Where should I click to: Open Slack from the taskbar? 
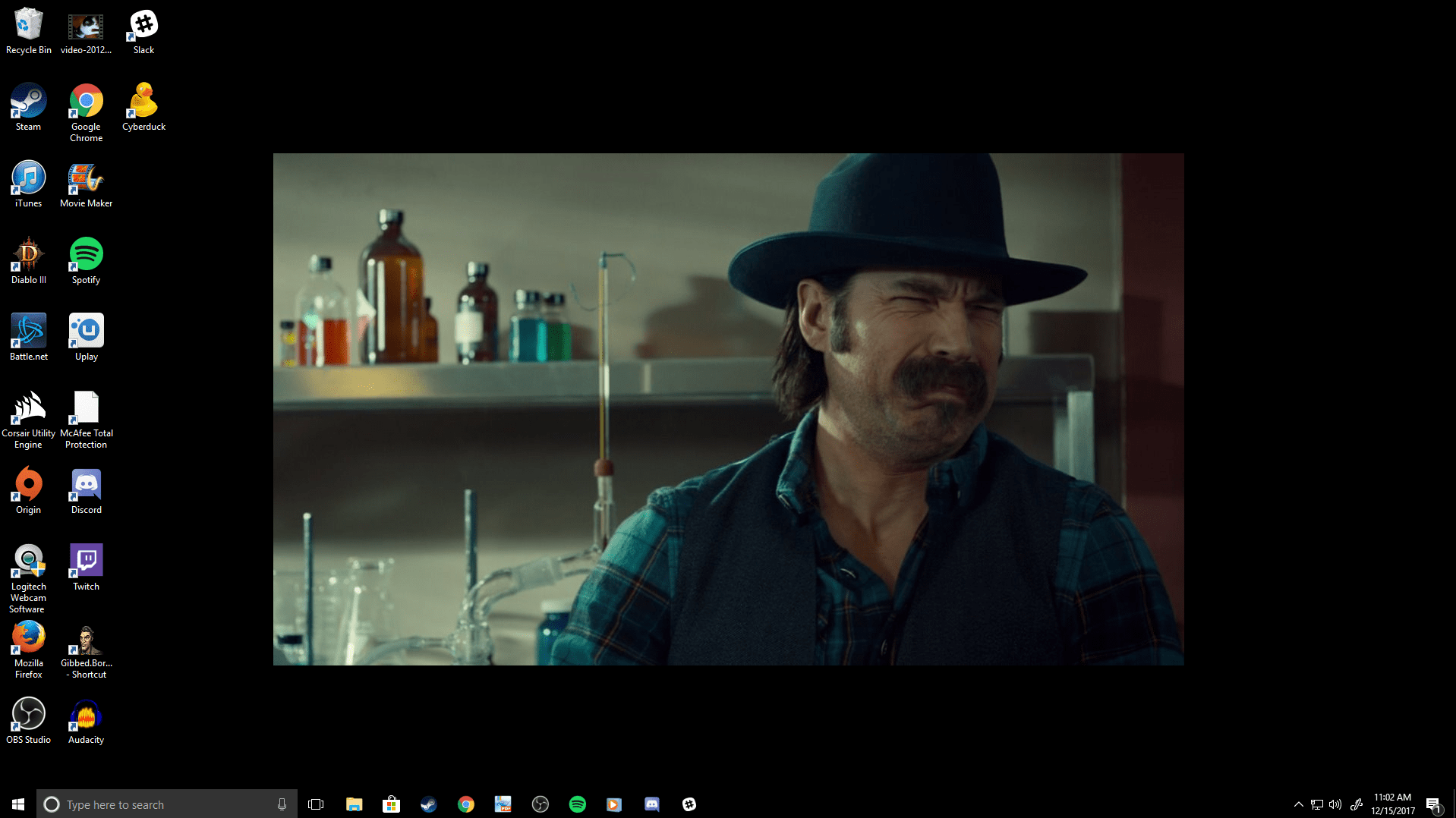click(689, 804)
